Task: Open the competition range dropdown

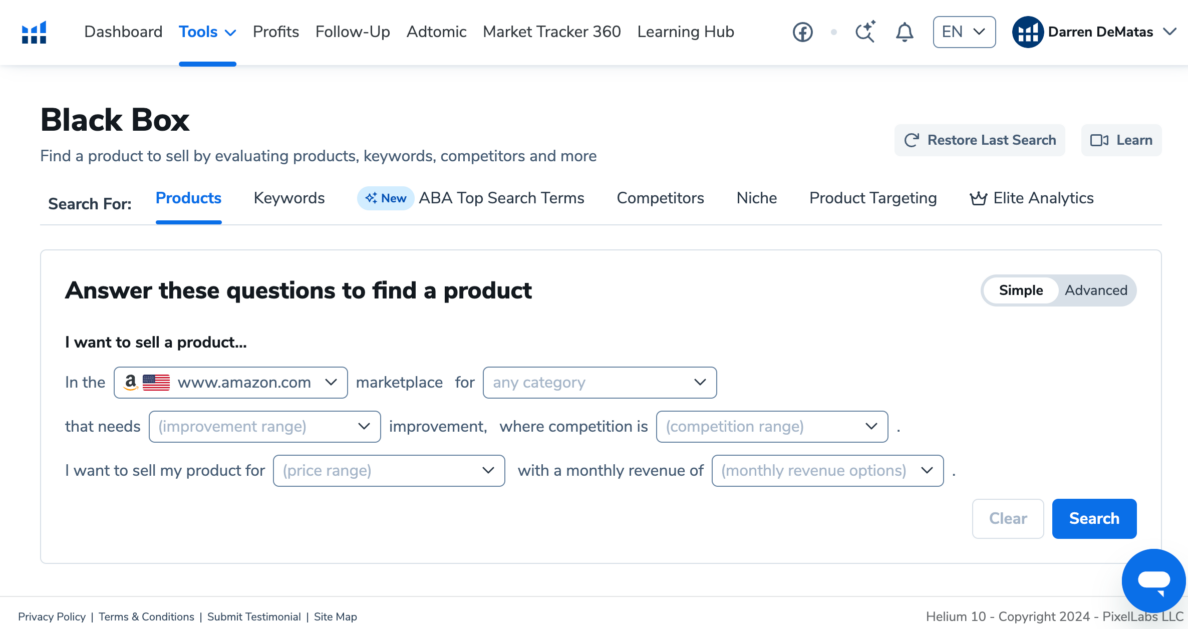Action: point(771,427)
